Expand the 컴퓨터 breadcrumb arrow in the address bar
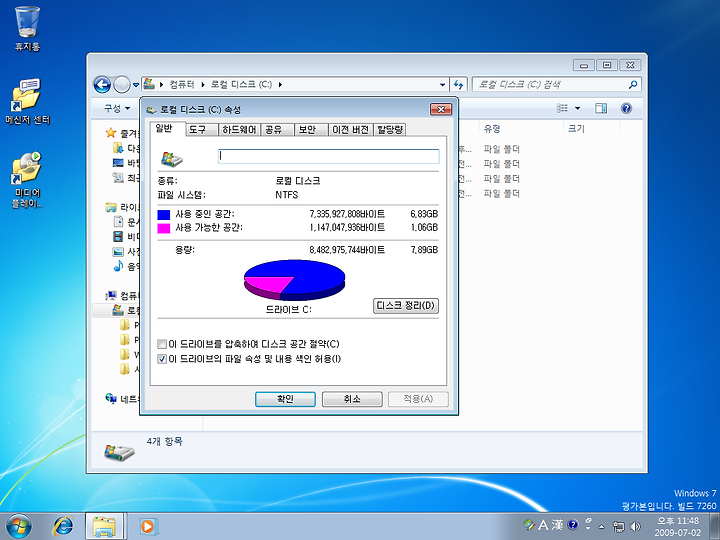 pyautogui.click(x=202, y=85)
